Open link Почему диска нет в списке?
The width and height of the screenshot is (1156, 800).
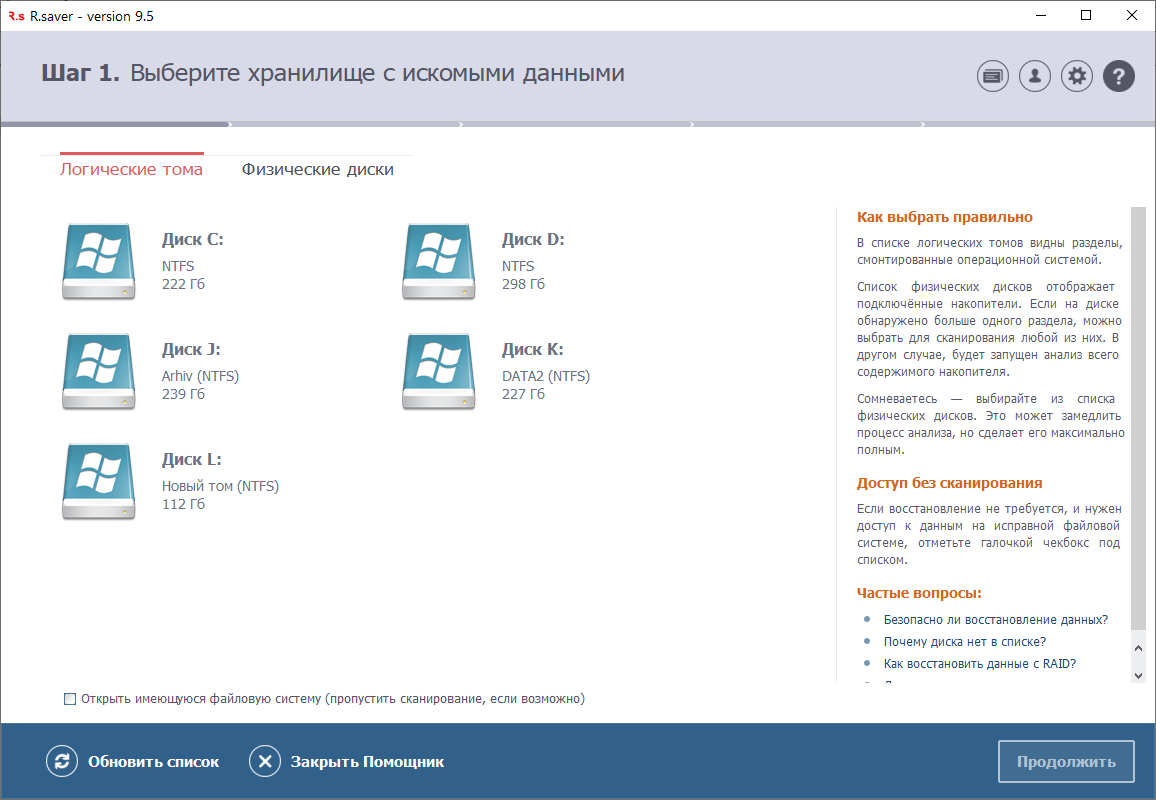(x=964, y=642)
